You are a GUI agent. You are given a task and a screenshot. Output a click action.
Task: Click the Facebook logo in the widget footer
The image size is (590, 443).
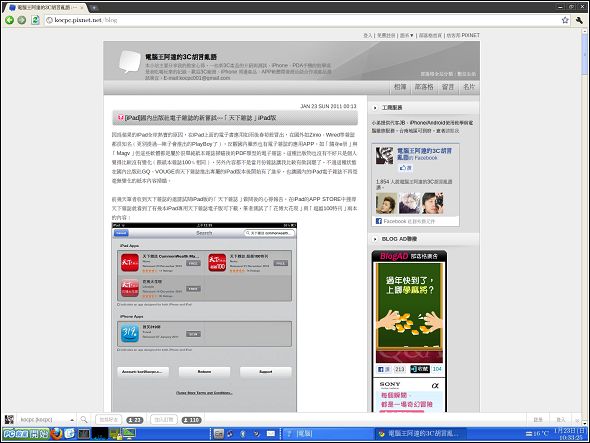[x=379, y=221]
